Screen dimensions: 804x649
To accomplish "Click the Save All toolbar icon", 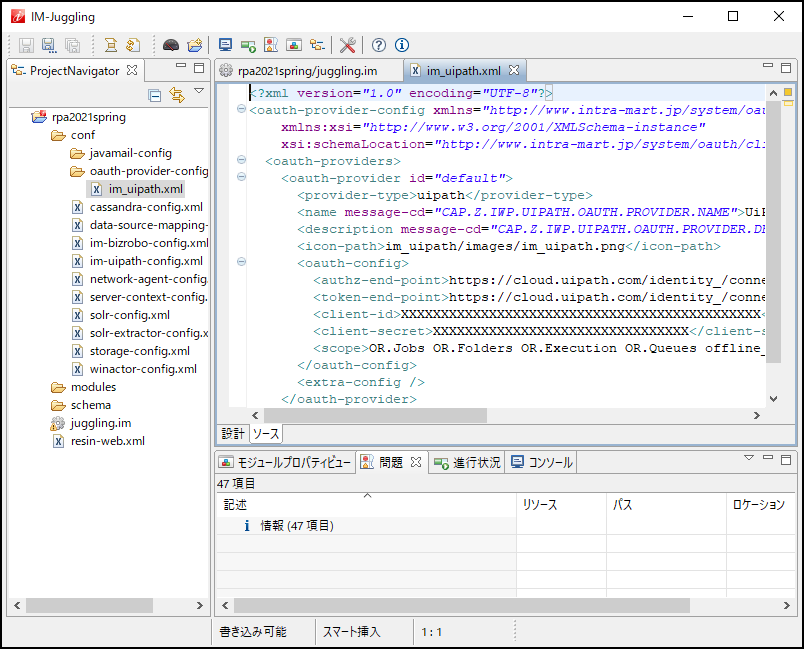I will [72, 45].
